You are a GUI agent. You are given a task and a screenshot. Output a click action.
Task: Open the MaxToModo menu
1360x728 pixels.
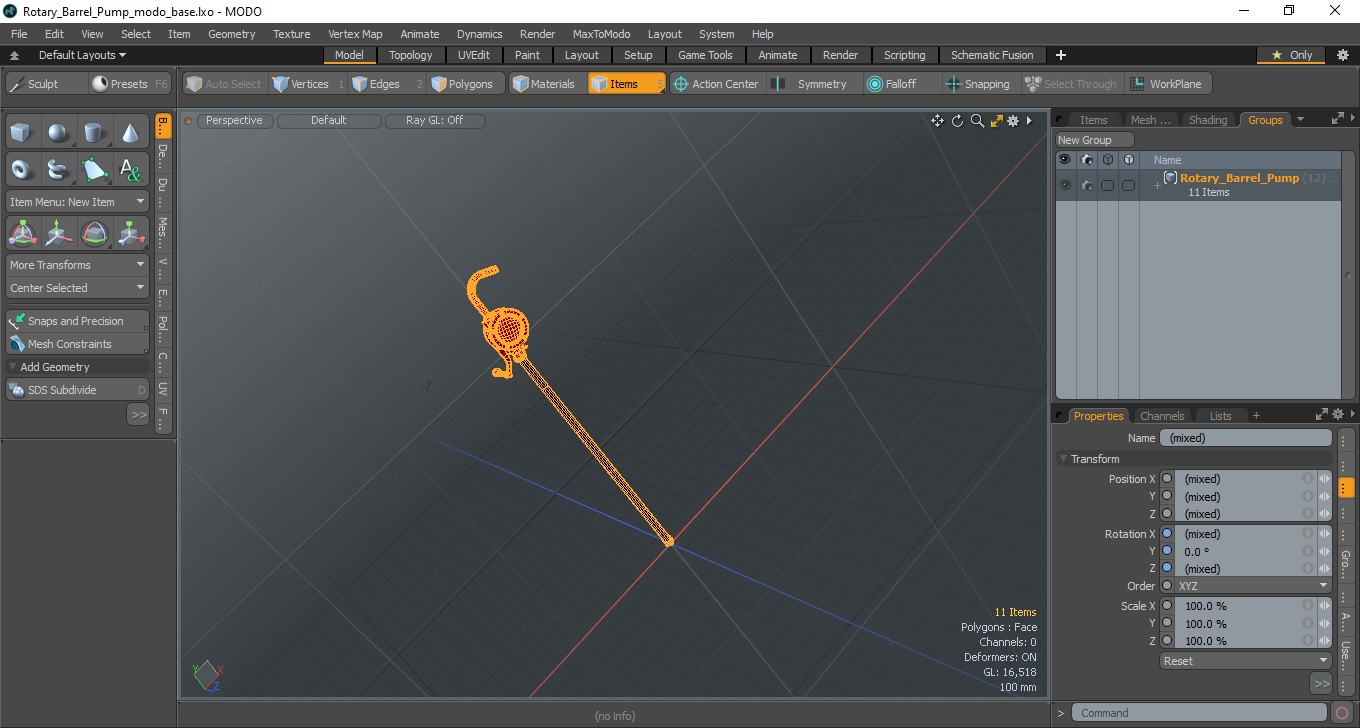coord(601,34)
